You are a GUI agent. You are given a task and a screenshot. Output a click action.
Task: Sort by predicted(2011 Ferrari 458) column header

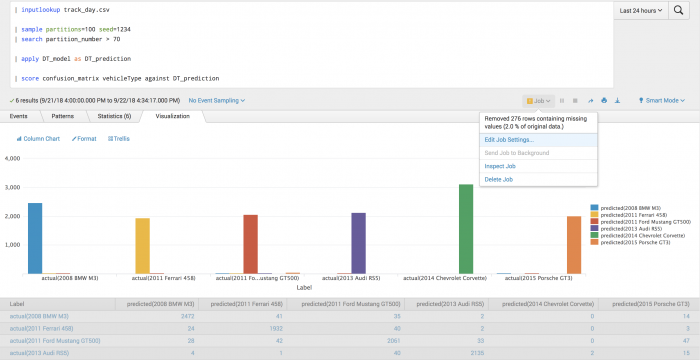pyautogui.click(x=242, y=304)
